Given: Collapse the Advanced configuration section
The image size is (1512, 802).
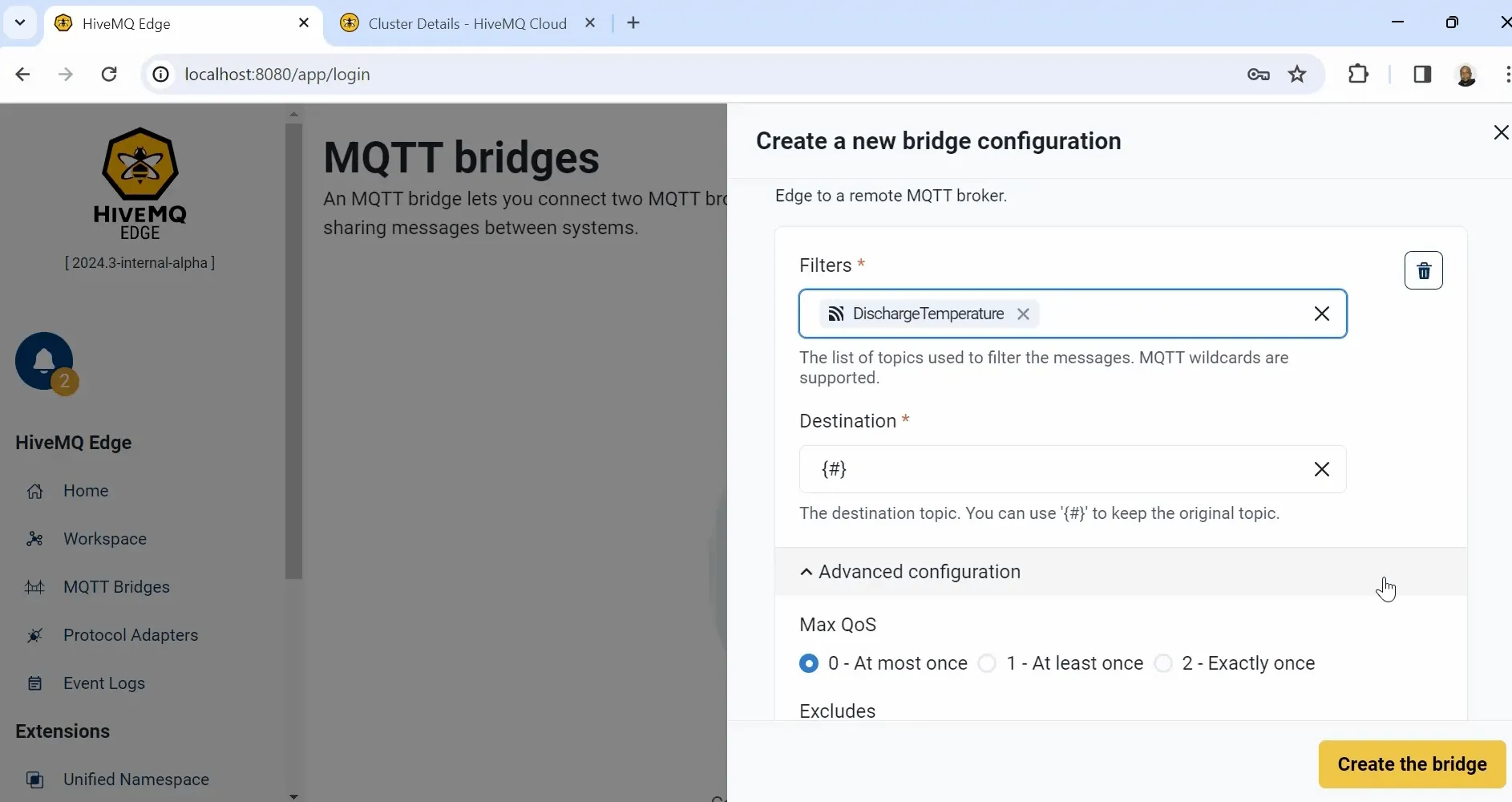Looking at the screenshot, I should (x=1121, y=572).
